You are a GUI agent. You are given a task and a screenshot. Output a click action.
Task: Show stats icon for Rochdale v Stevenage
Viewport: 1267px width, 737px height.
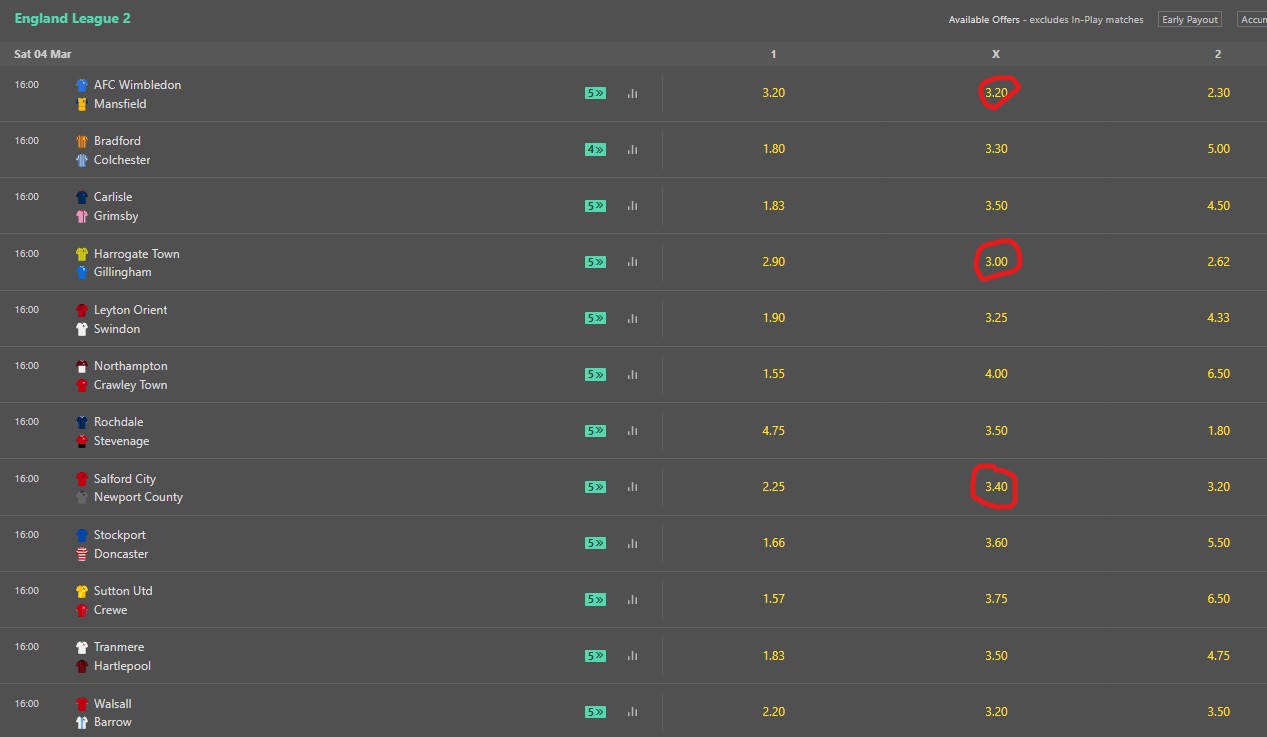click(632, 431)
